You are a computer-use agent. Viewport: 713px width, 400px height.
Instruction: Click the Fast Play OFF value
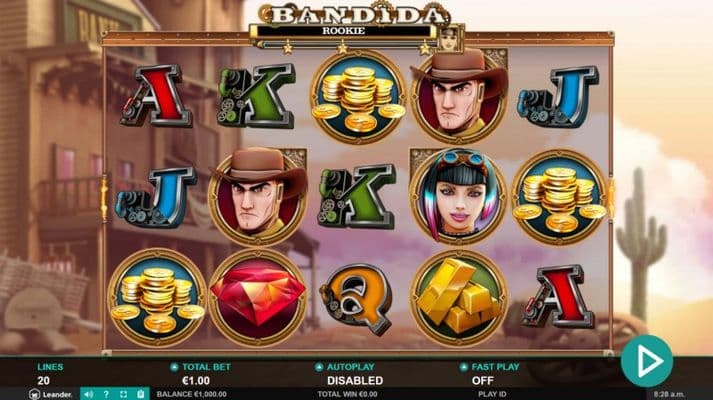pos(482,380)
